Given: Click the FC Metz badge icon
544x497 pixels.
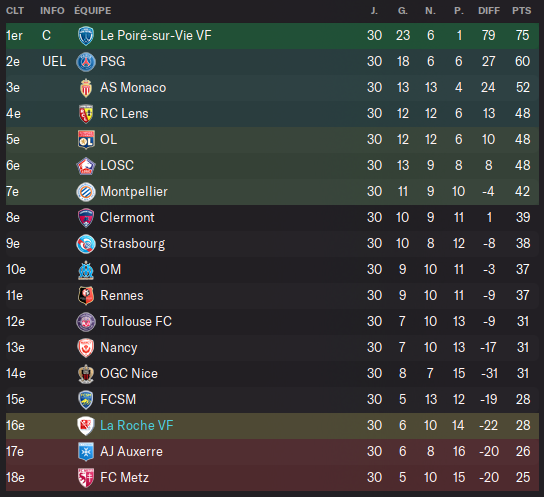Looking at the screenshot, I should click(86, 478).
